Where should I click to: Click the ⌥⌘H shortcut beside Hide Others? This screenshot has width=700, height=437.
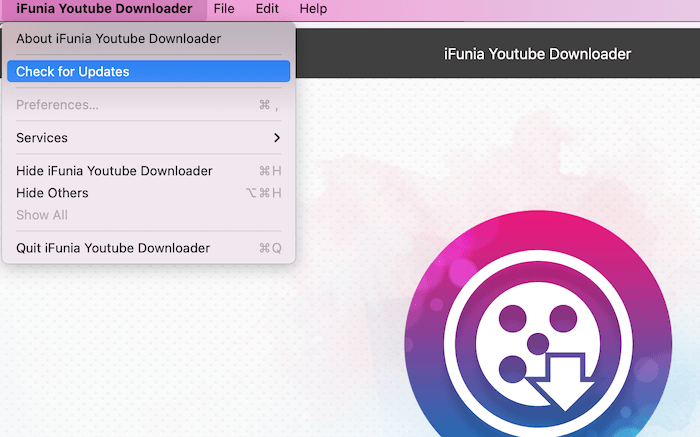[x=264, y=193]
